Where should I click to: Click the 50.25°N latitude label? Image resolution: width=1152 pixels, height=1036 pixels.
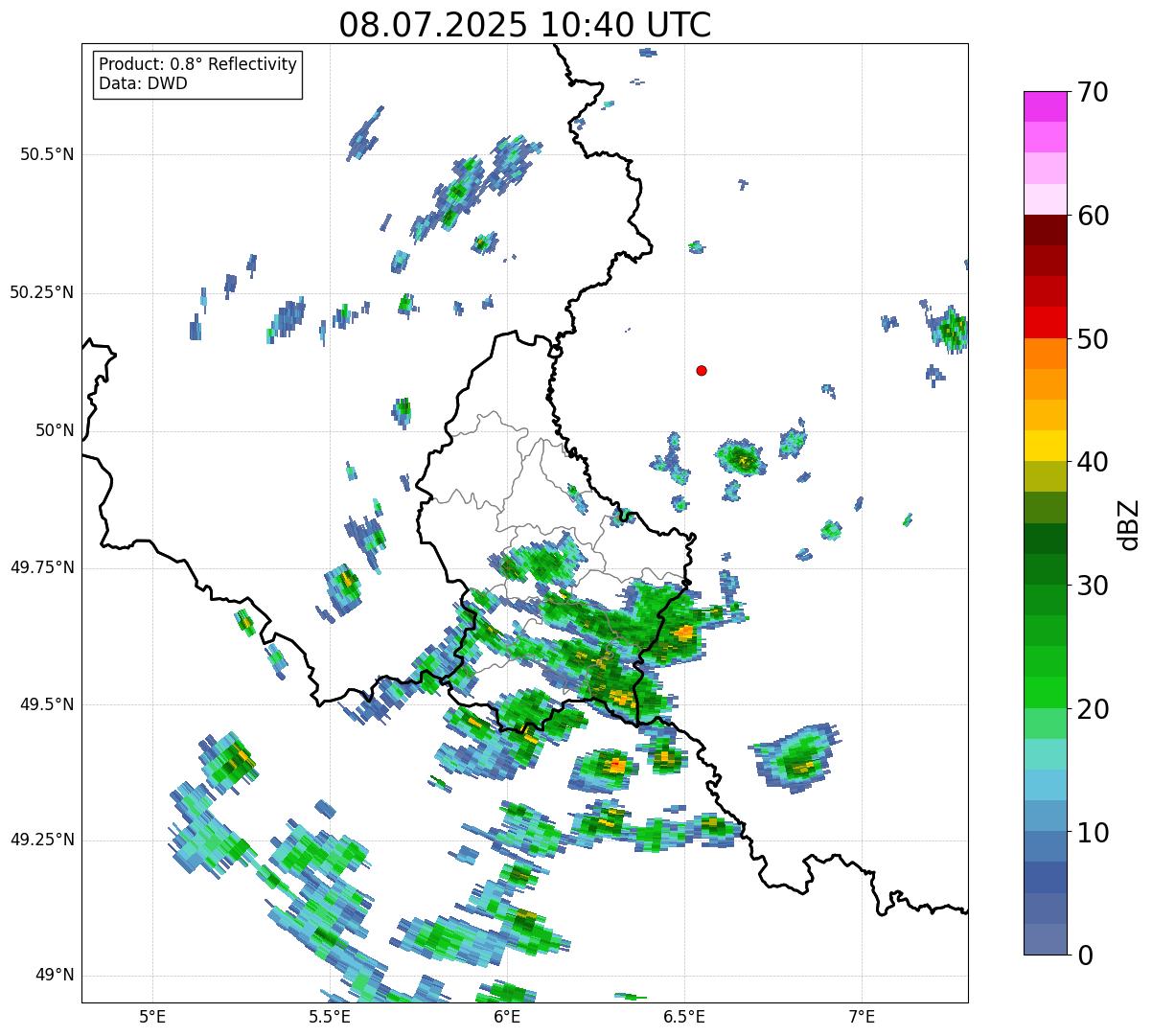(41, 292)
